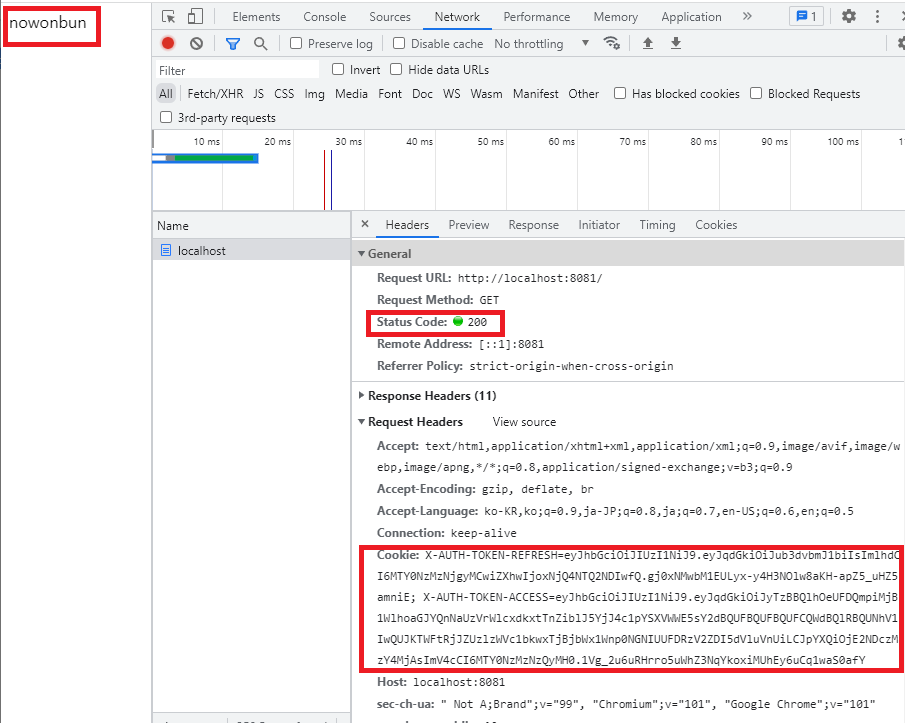
Task: Activate the inspect element picker icon
Action: pyautogui.click(x=169, y=17)
